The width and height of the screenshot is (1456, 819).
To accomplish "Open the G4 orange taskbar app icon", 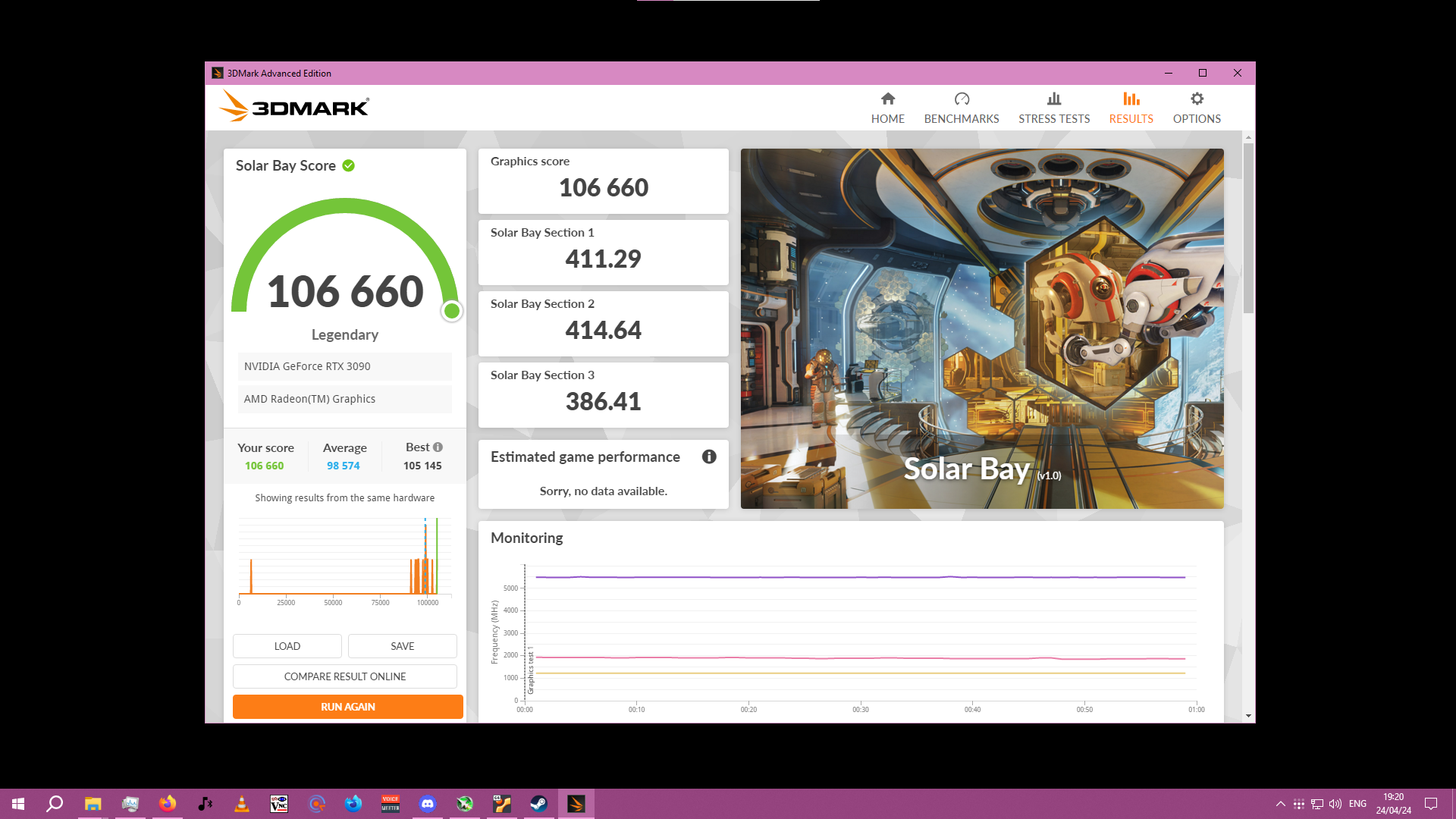I will click(x=502, y=804).
